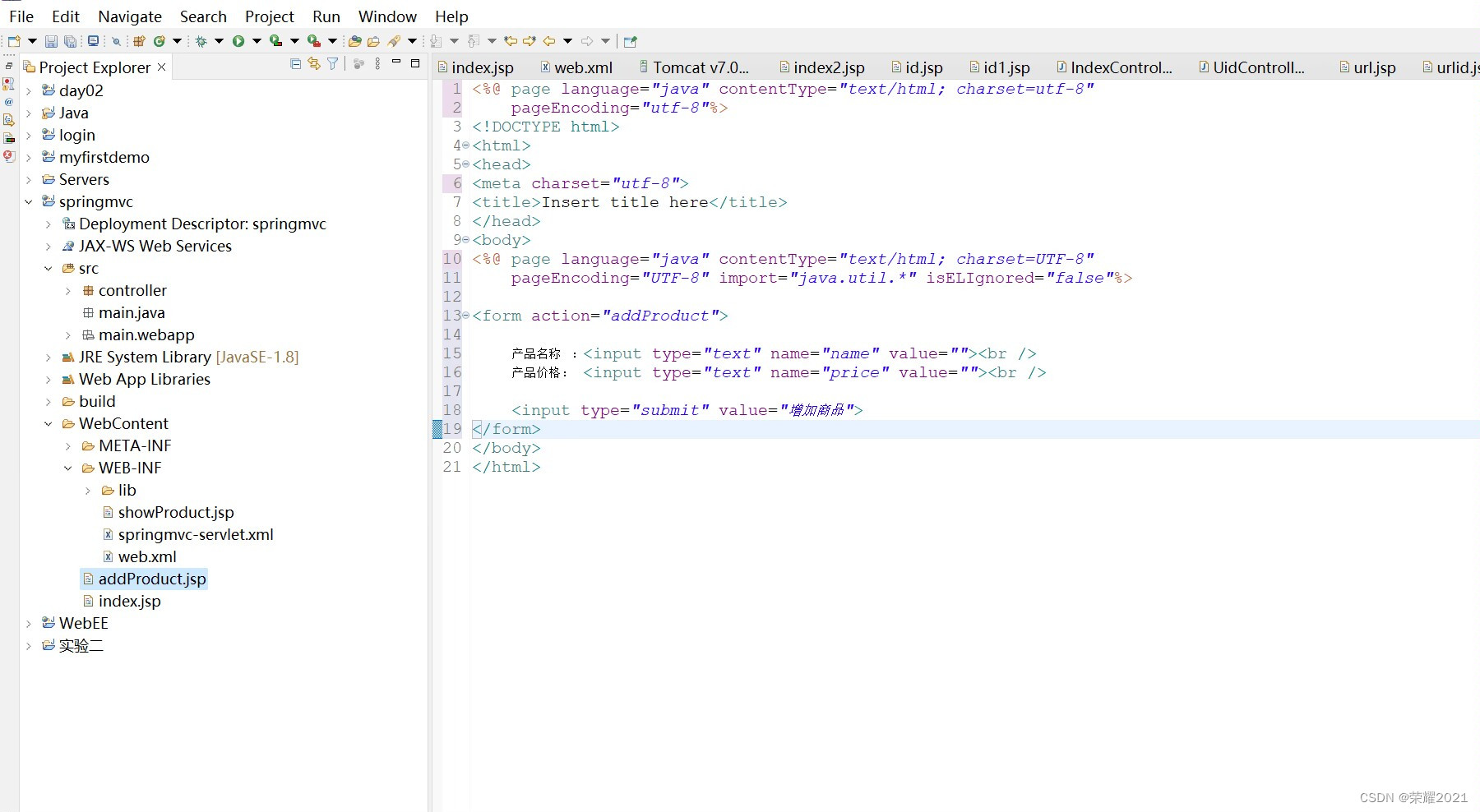This screenshot has height=812, width=1480.
Task: Open the Project menu
Action: 270,16
